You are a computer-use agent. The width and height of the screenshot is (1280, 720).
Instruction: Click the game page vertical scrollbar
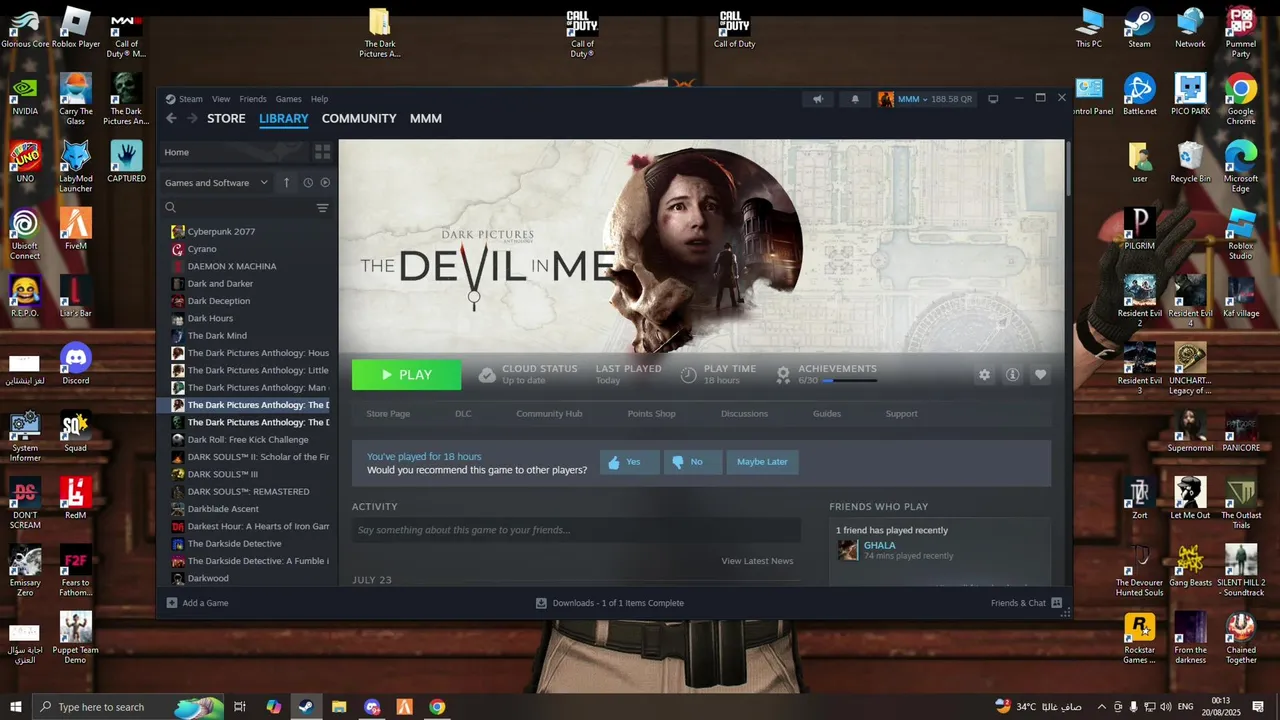point(1069,170)
